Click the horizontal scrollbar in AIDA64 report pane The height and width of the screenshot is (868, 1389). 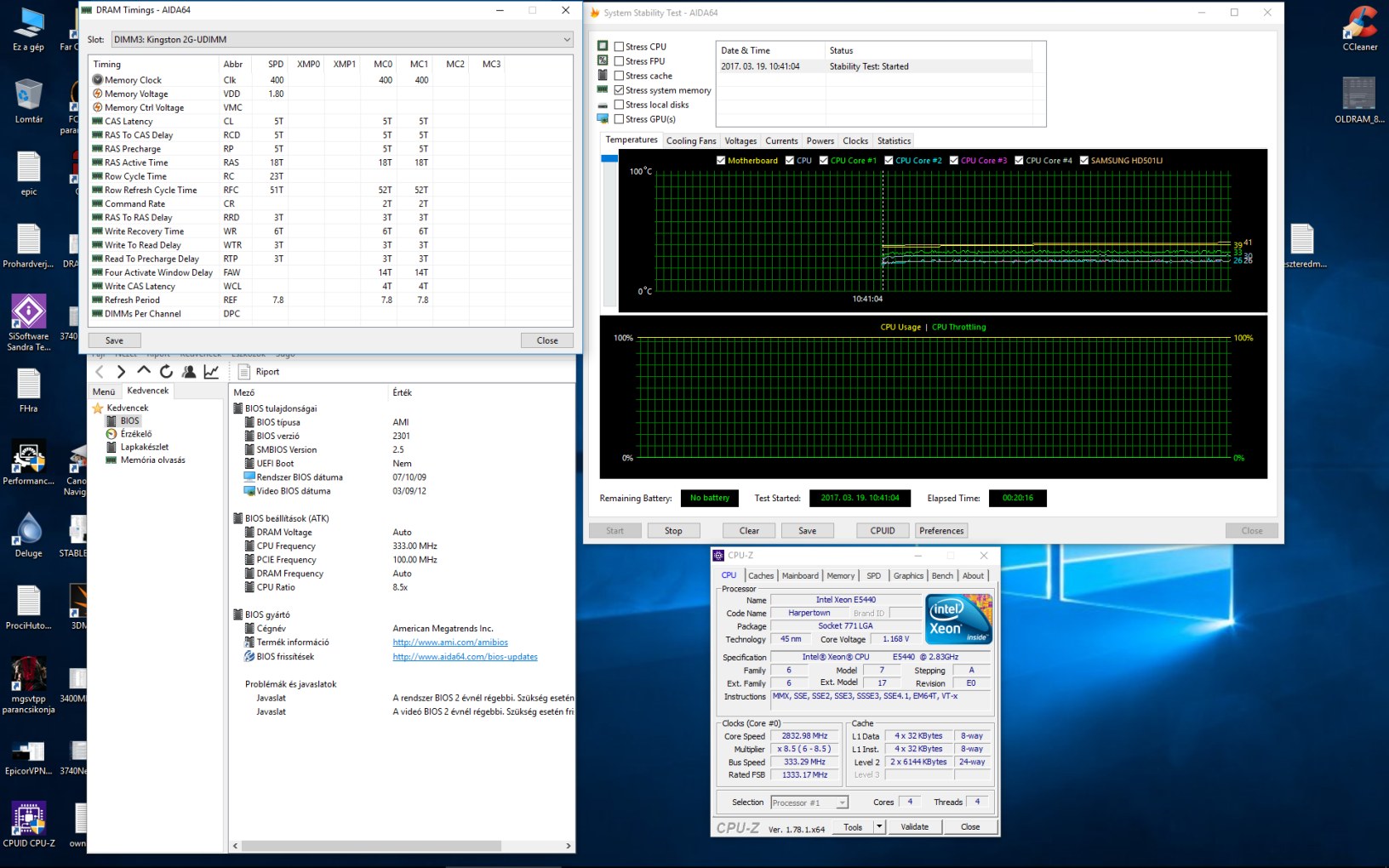pos(371,846)
